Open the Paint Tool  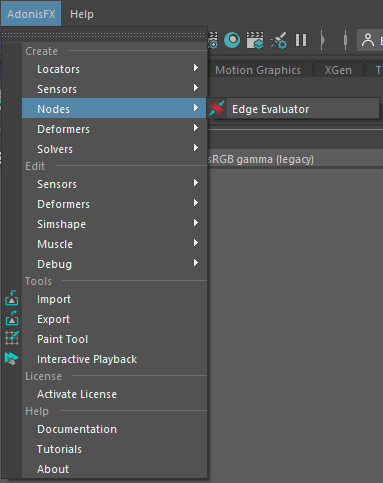click(114, 339)
